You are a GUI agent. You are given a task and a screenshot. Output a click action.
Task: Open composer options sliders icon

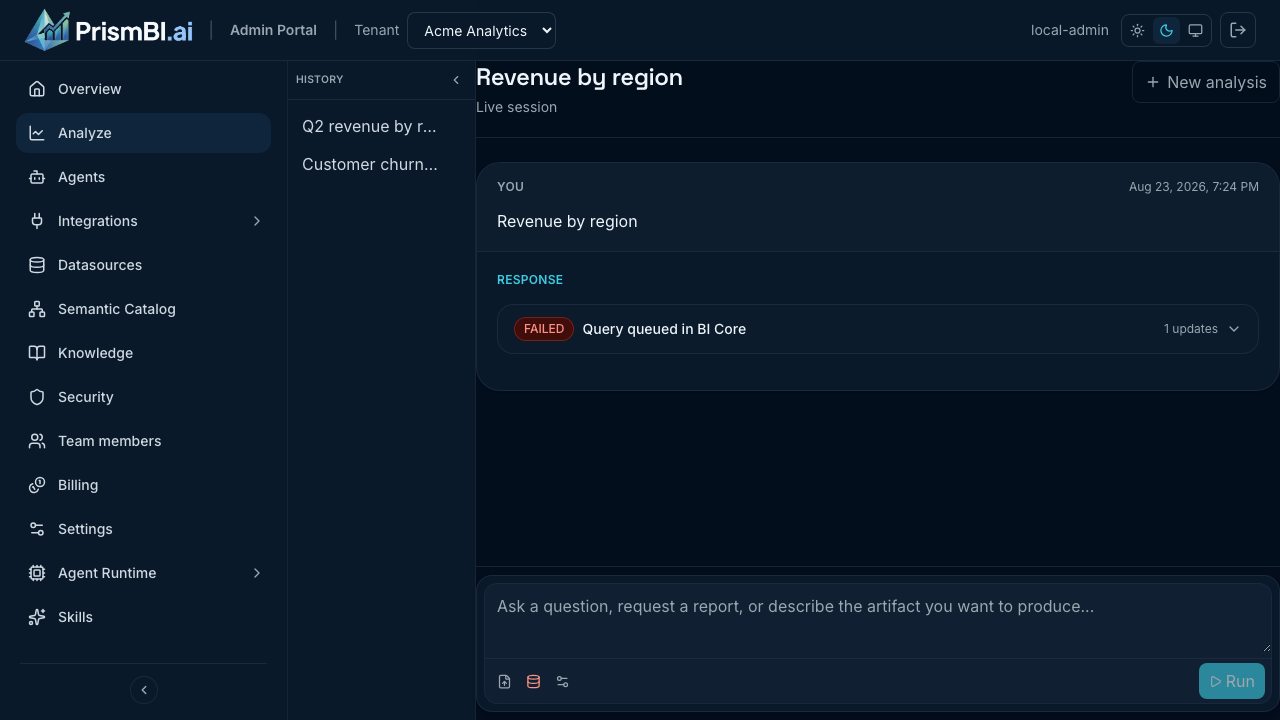[x=562, y=682]
